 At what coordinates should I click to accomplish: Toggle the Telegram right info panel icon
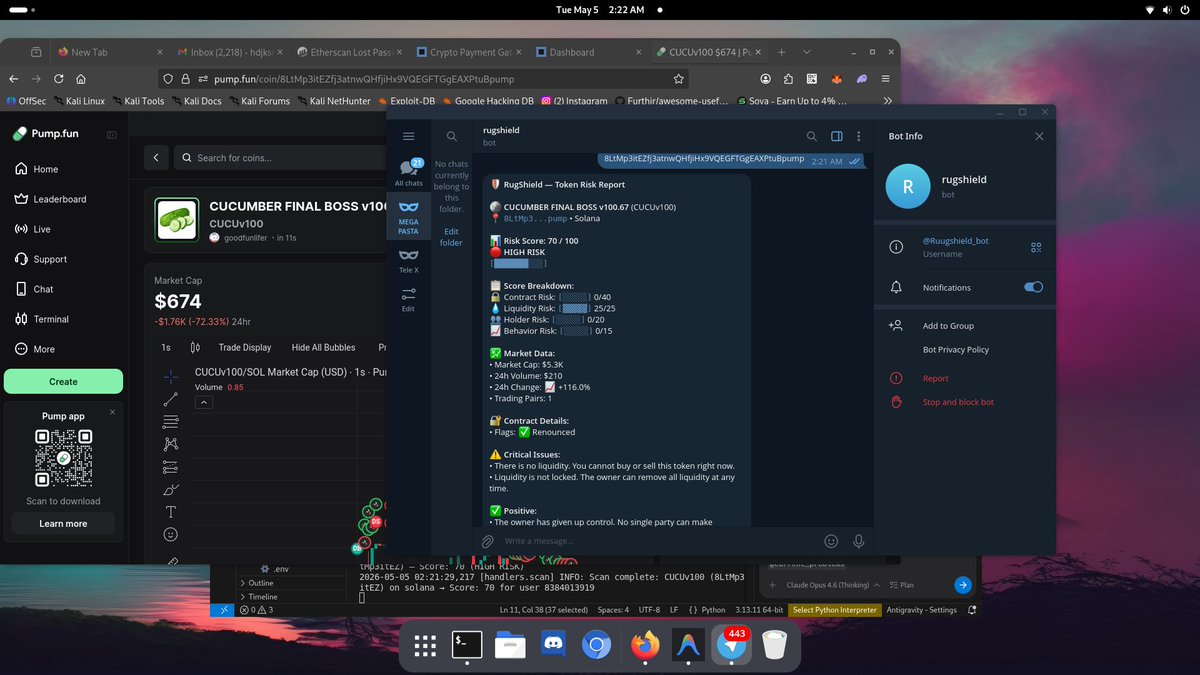point(837,137)
